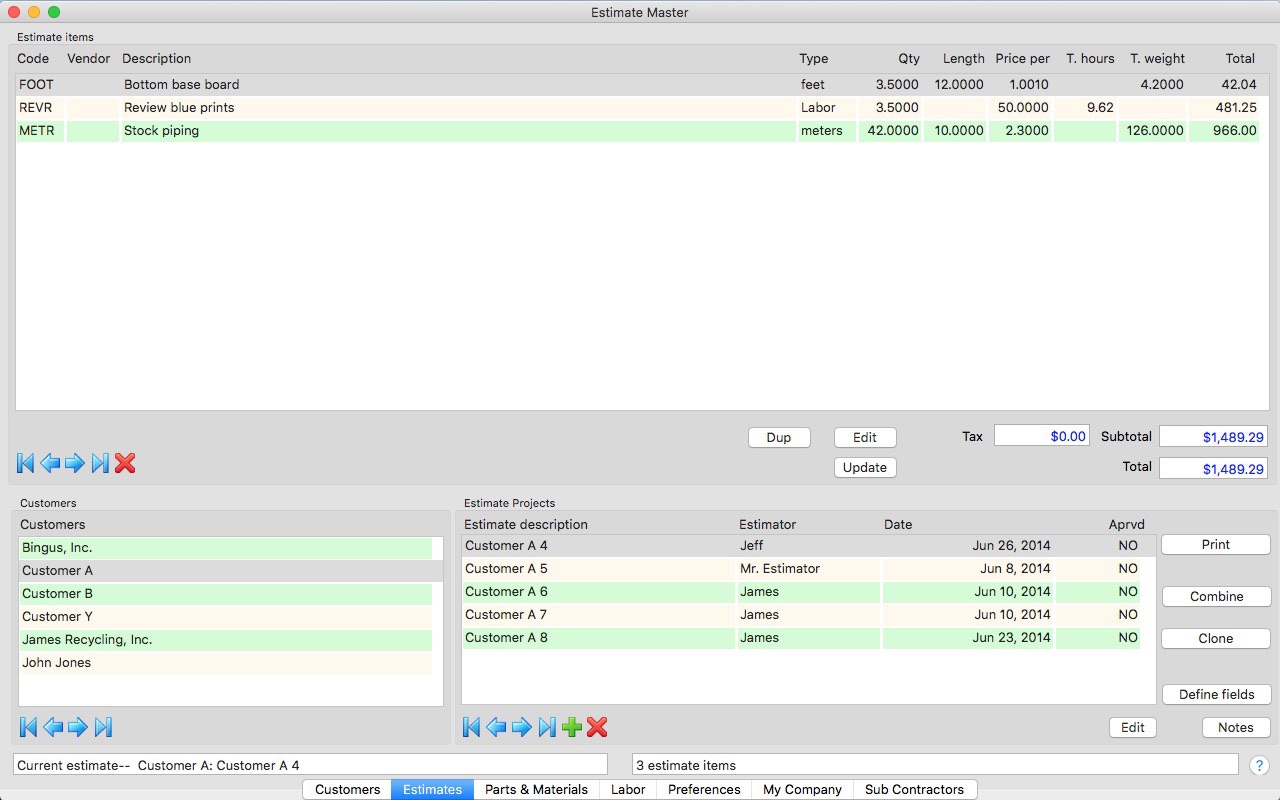Click into the Tax amount field

1041,436
